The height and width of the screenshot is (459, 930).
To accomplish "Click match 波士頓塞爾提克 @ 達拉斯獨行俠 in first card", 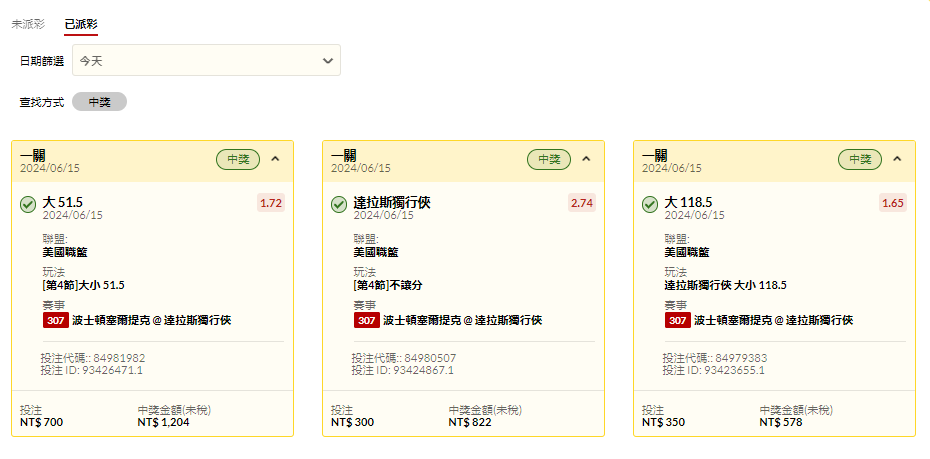I will (152, 320).
